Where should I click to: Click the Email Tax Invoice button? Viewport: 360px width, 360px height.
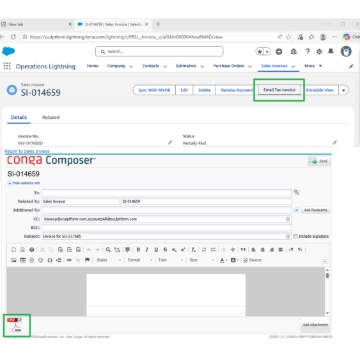pos(279,90)
